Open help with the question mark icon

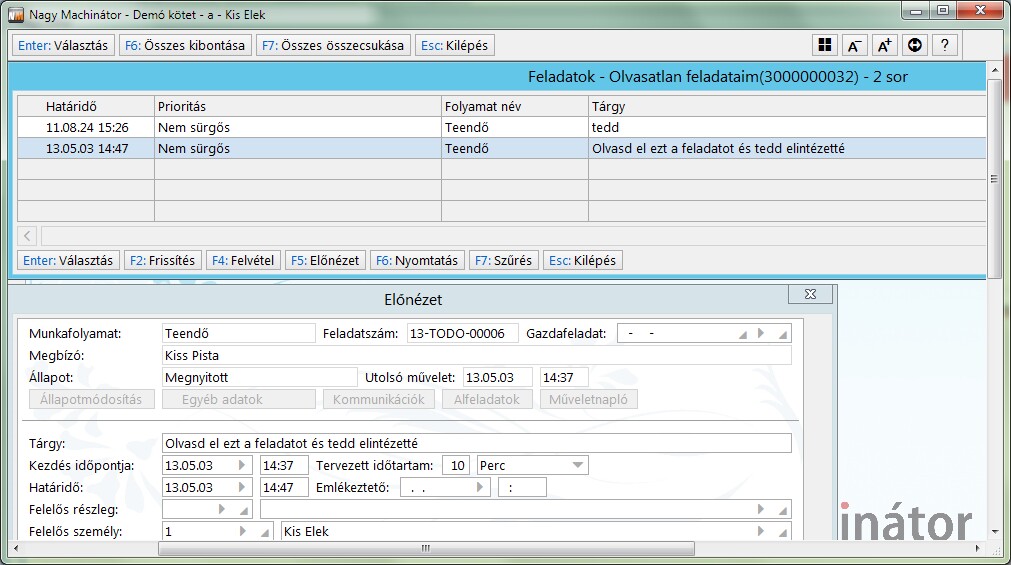(944, 45)
